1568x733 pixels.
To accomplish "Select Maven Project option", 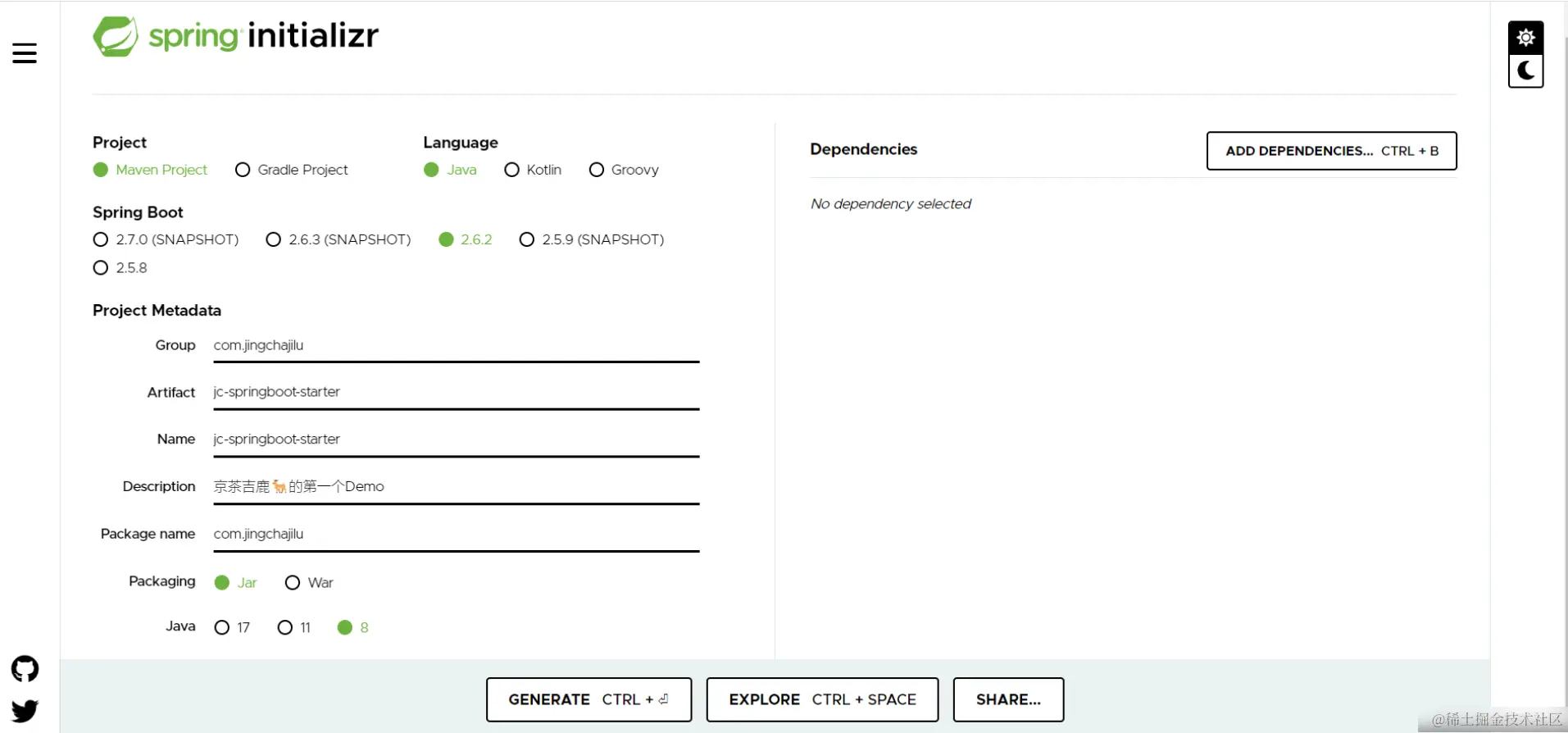I will 150,170.
